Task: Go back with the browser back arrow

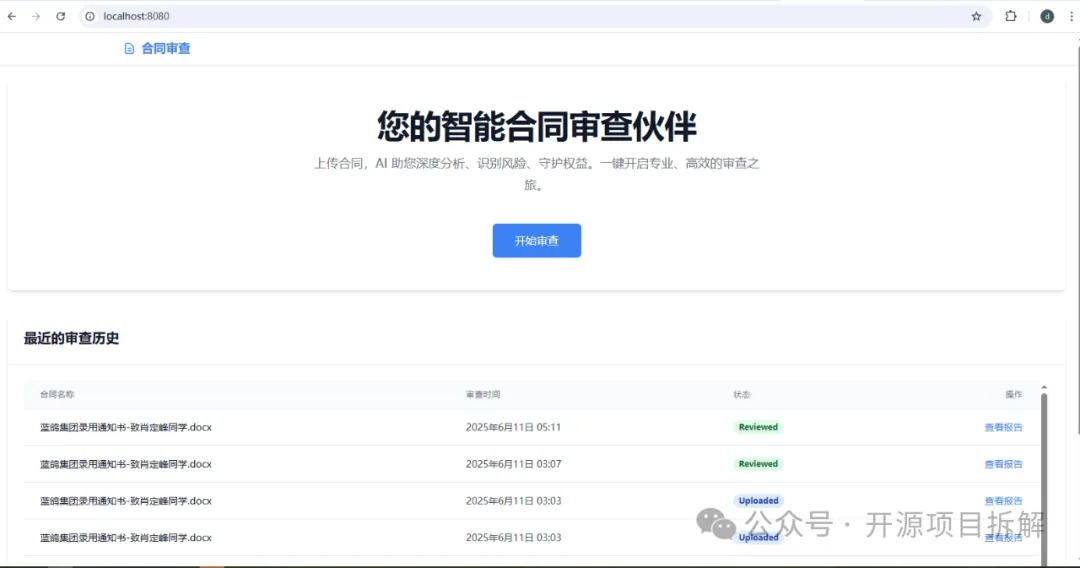Action: click(12, 17)
